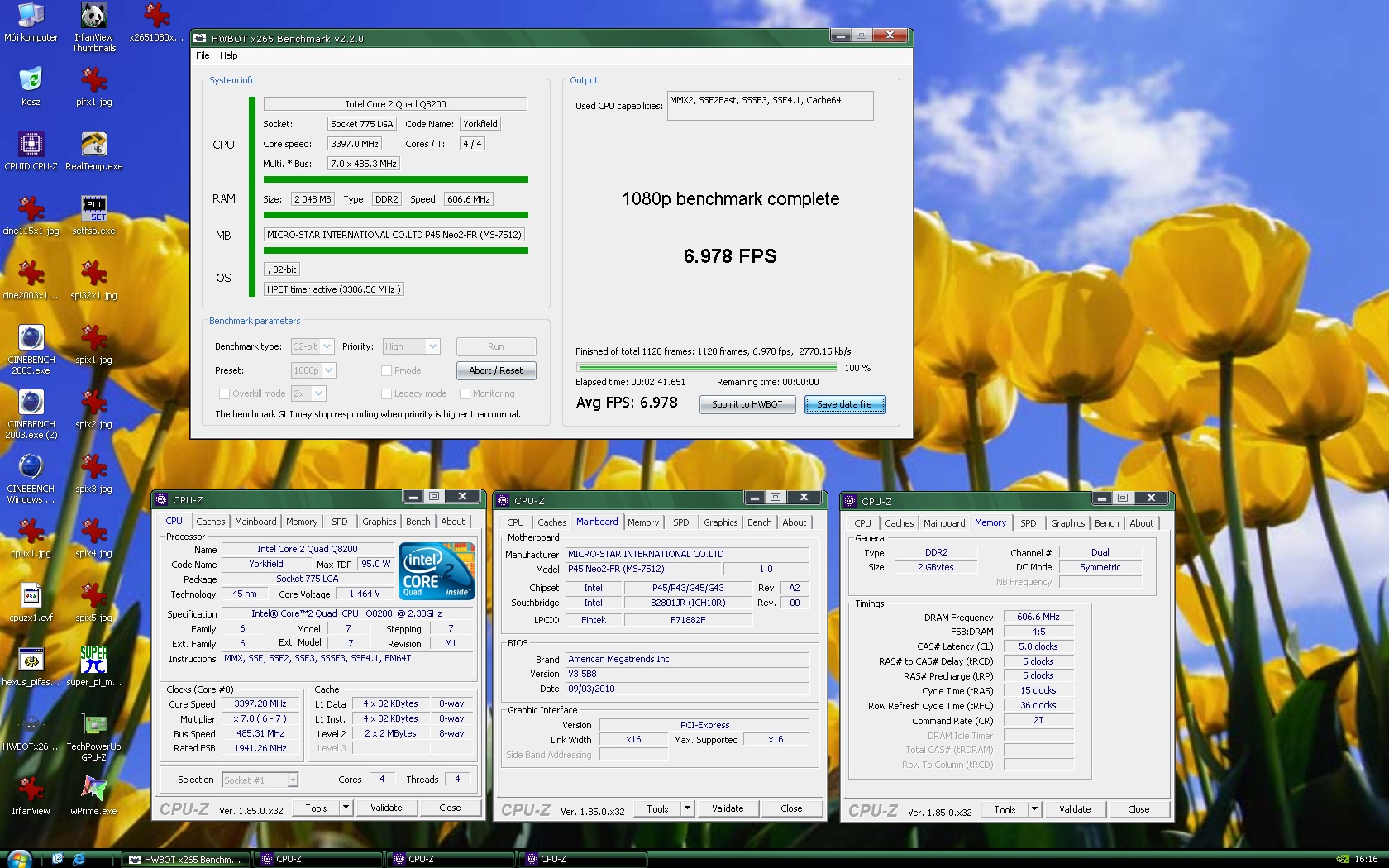Expand Tools arrow in Mainboard tab CPU-Z window
The height and width of the screenshot is (868, 1389).
point(687,808)
